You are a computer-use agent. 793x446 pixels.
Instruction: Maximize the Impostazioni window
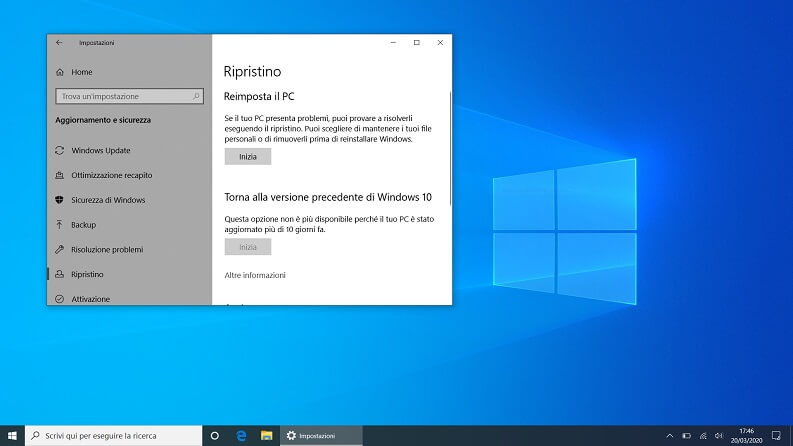[417, 43]
